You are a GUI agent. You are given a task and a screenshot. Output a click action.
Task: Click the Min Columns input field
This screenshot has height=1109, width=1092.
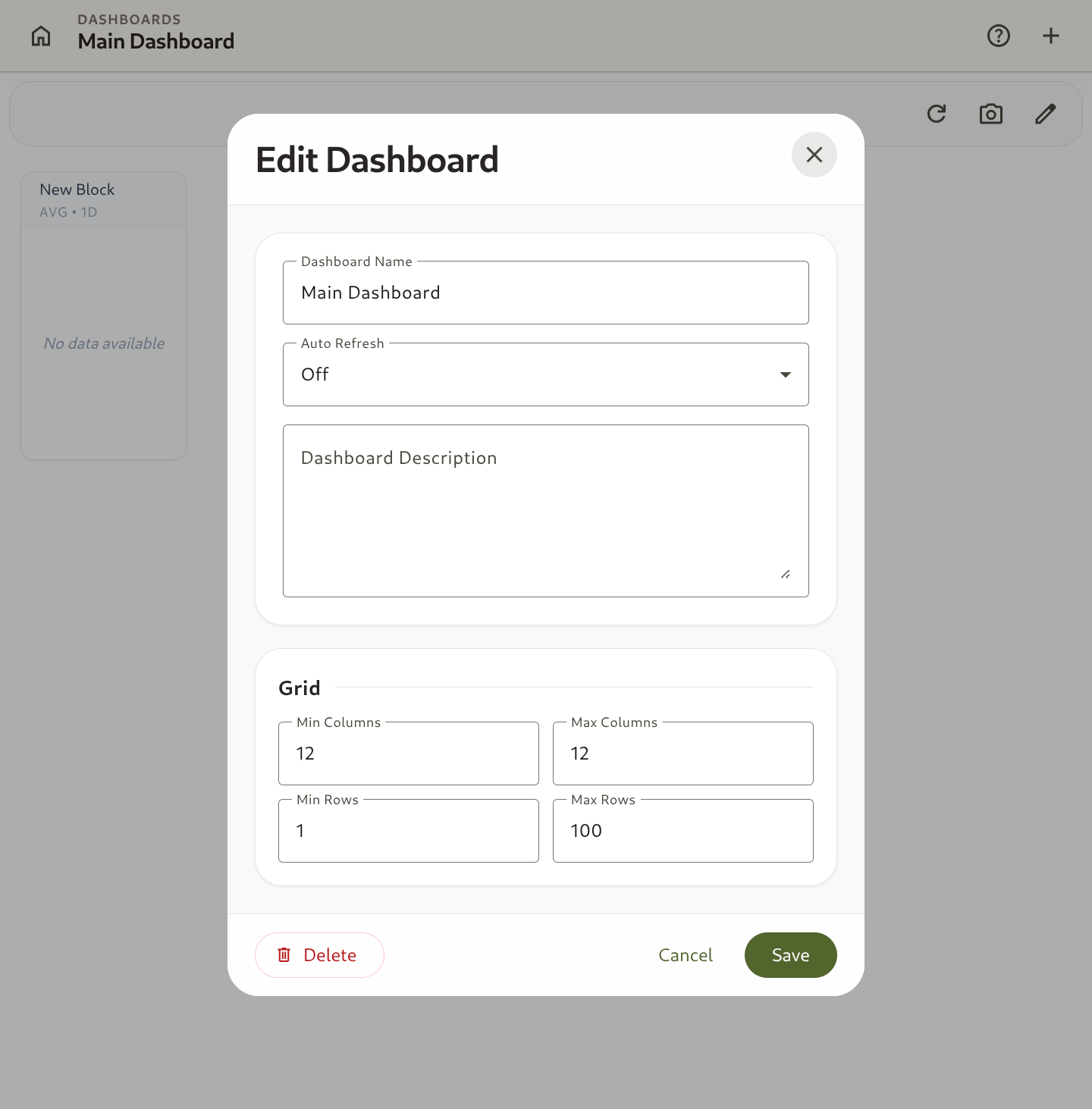[409, 753]
